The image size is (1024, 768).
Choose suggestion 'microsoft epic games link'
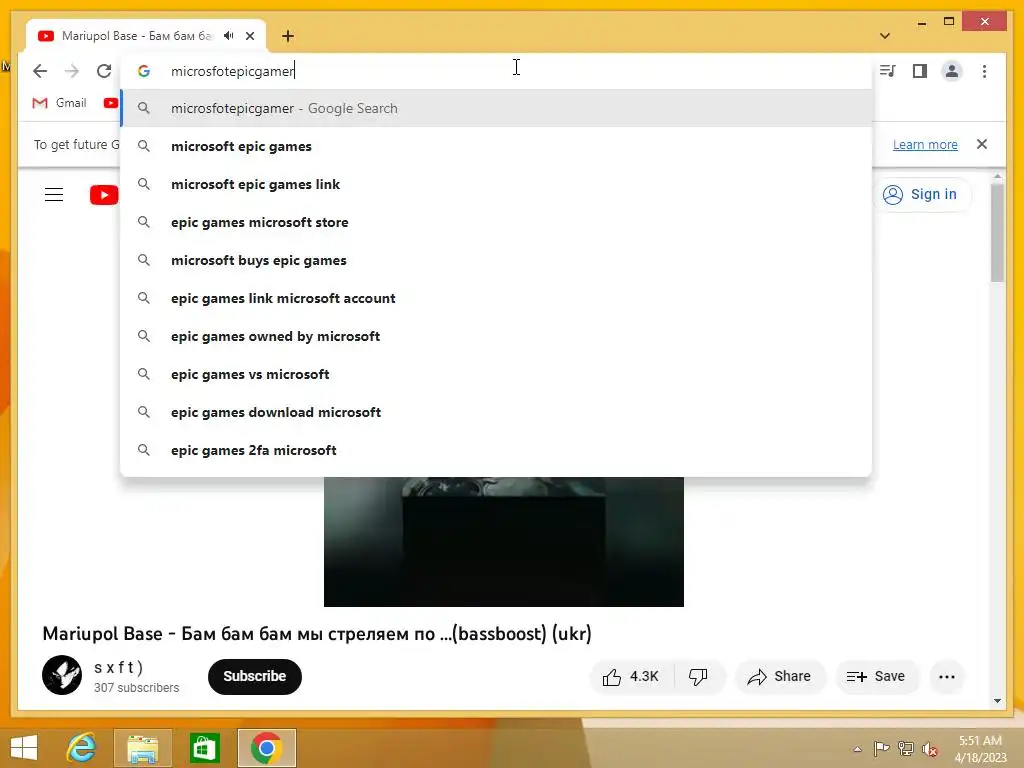click(496, 184)
